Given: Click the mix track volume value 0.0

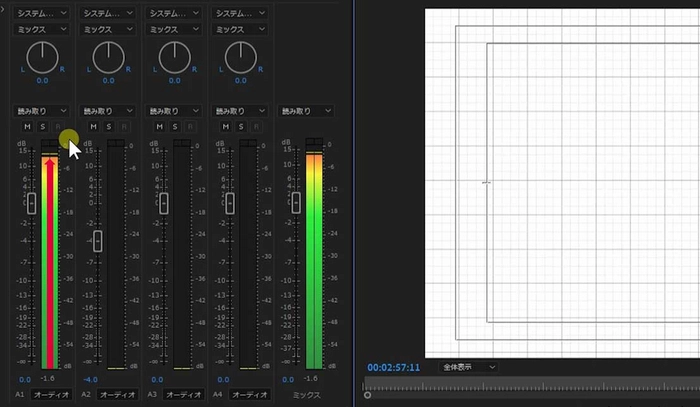Looking at the screenshot, I should (288, 380).
